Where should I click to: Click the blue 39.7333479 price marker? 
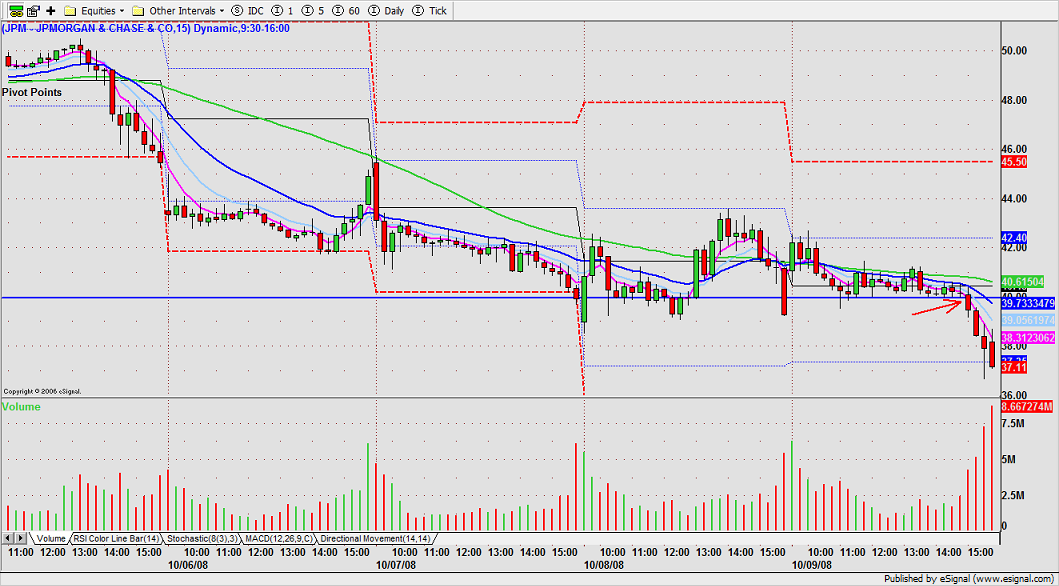1027,304
